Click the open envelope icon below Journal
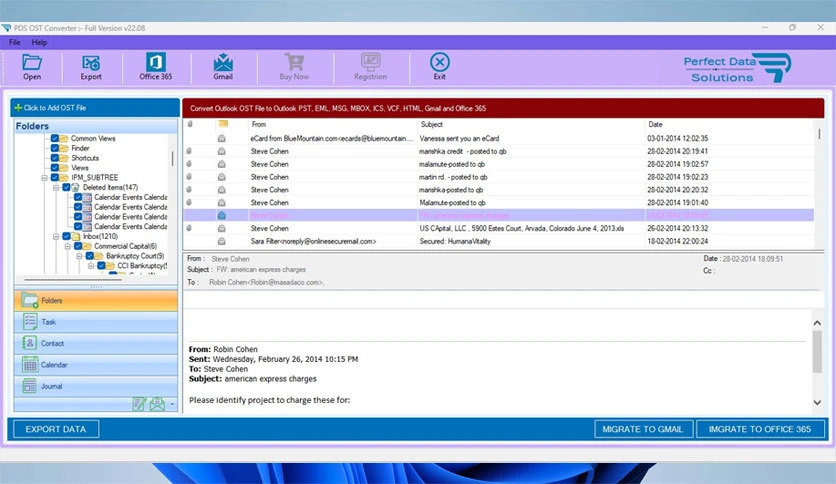The image size is (836, 484). point(157,404)
